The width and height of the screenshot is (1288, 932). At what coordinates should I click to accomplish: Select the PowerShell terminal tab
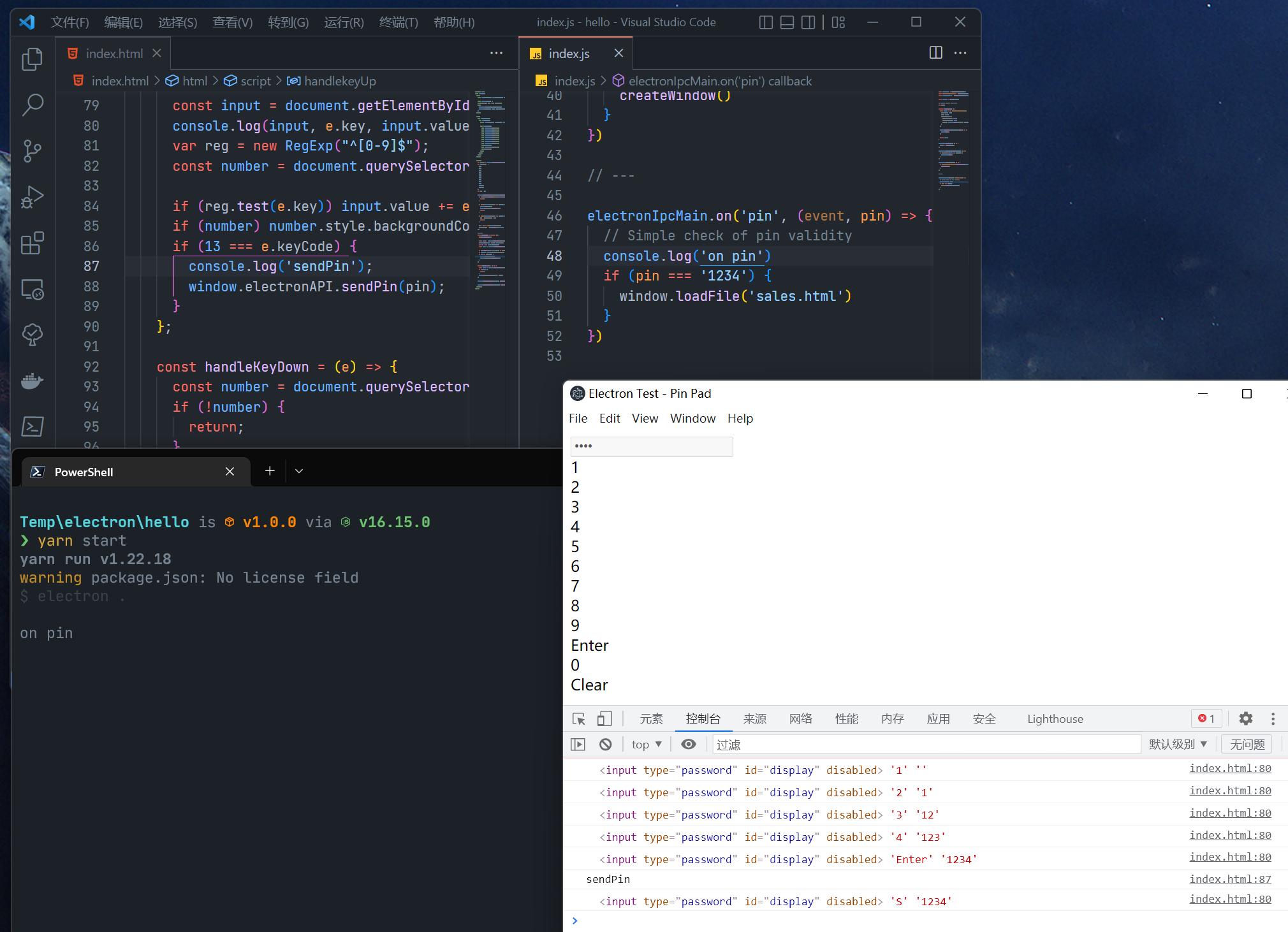(x=136, y=472)
